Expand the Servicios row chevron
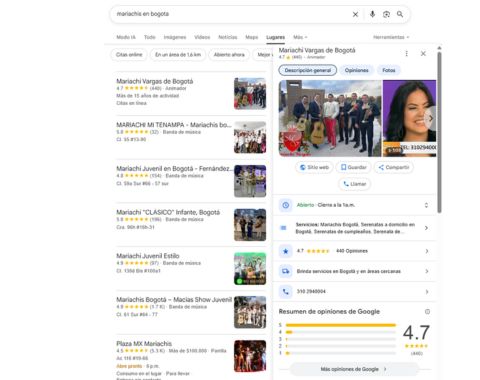This screenshot has height=380, width=480. pyautogui.click(x=427, y=228)
